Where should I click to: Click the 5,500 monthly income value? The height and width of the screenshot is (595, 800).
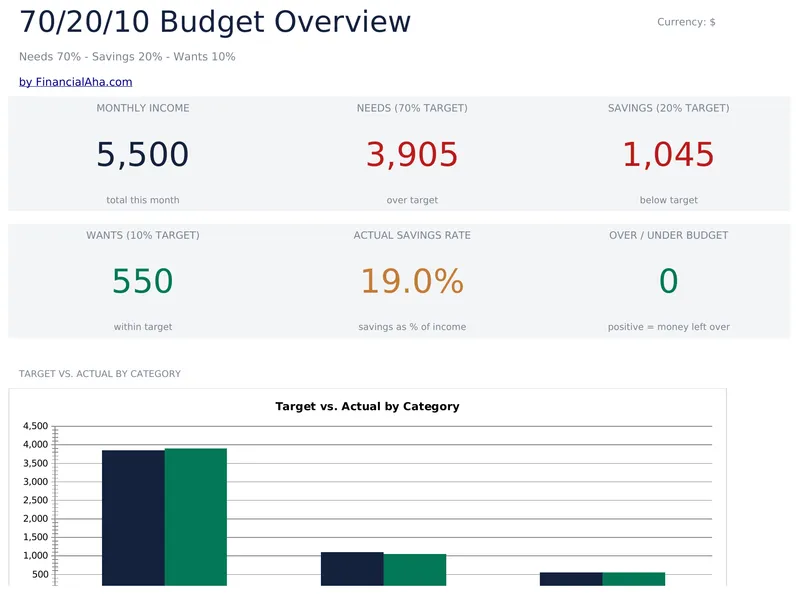(x=143, y=154)
